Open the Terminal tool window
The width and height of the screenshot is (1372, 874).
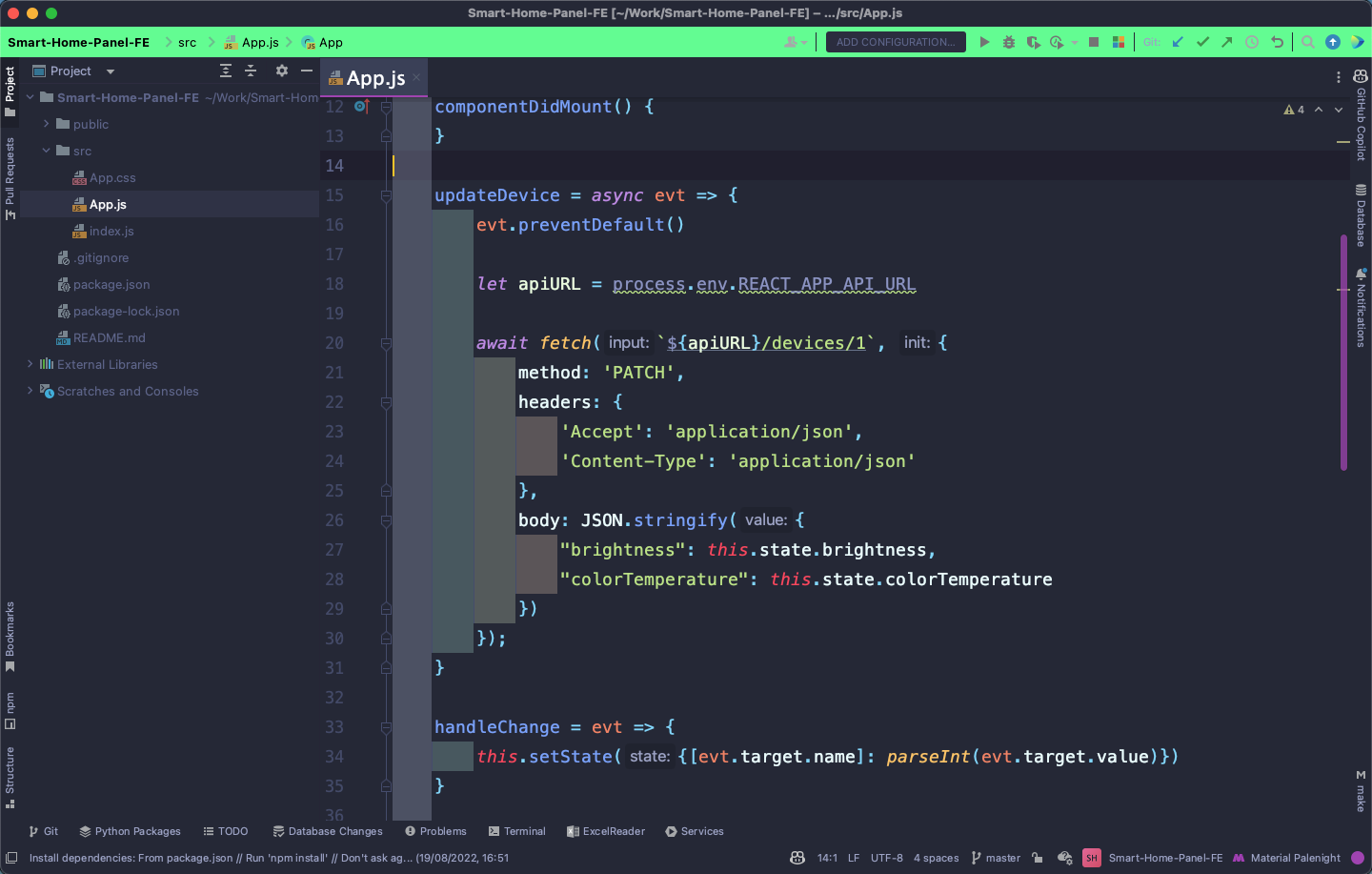pyautogui.click(x=516, y=831)
